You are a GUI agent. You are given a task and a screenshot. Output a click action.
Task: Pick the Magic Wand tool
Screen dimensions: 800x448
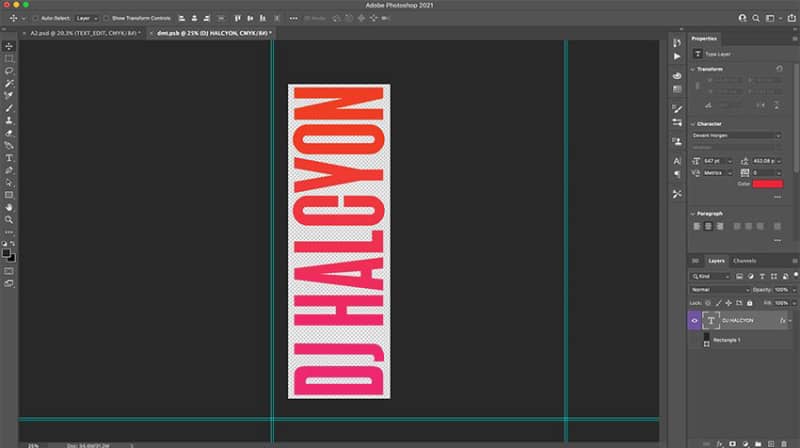[x=9, y=83]
